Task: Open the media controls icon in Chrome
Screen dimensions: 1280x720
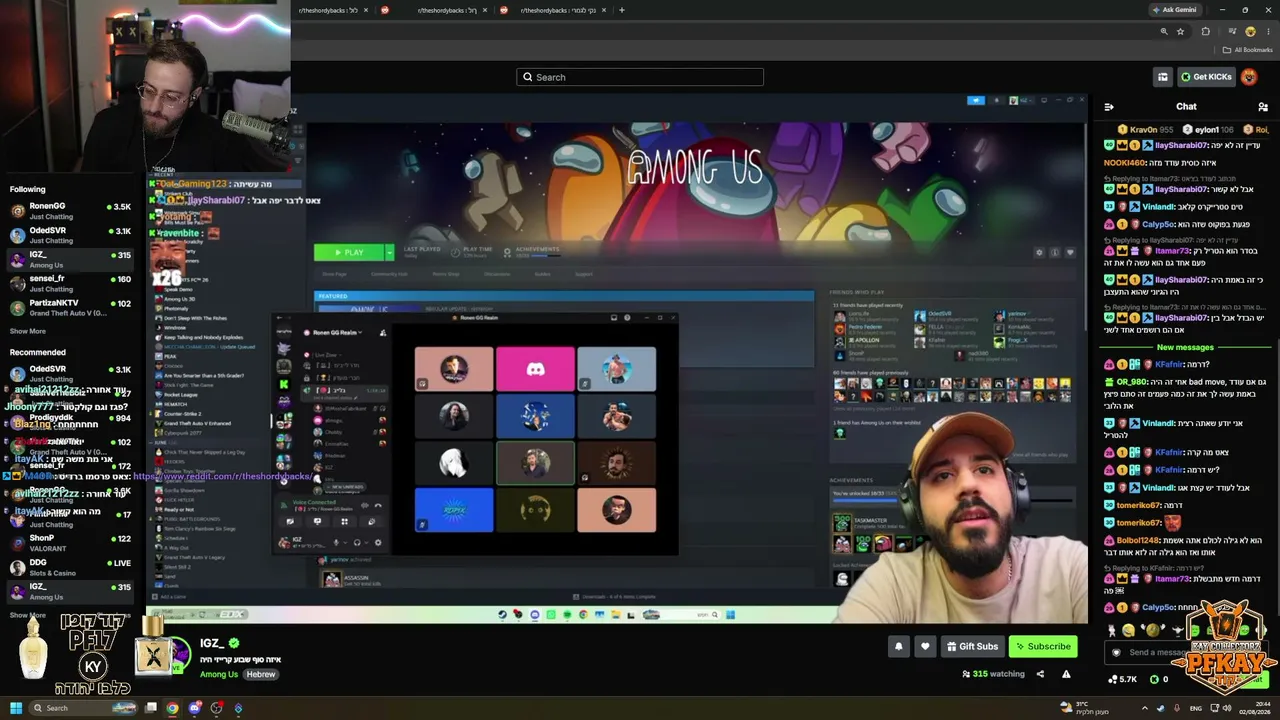Action: pos(1232,32)
